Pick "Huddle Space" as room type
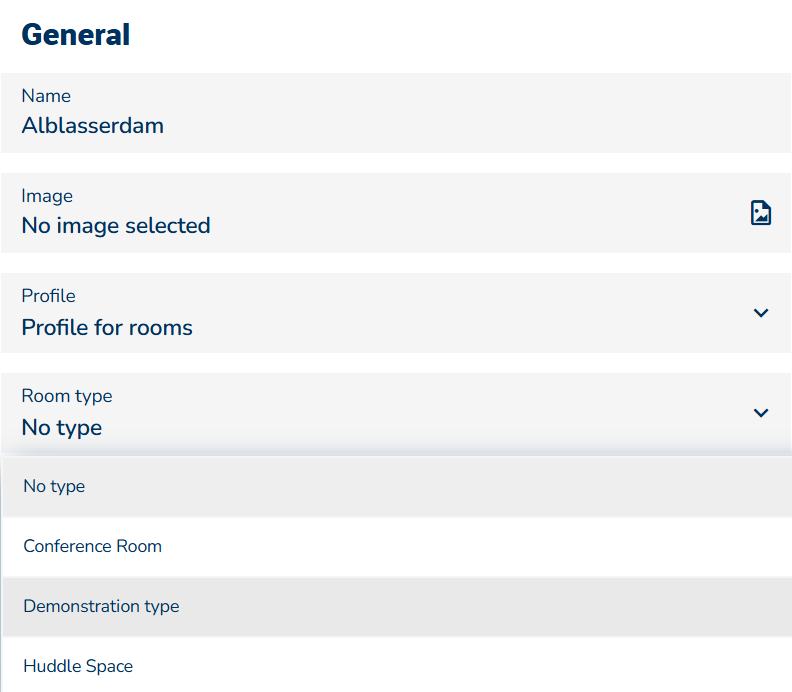The image size is (792, 692). [x=78, y=666]
